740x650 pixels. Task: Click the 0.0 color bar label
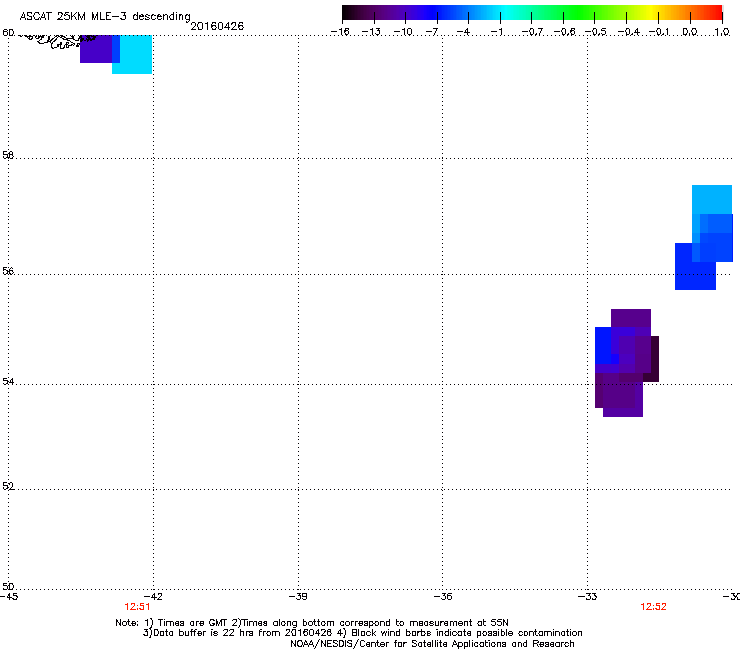(x=690, y=32)
